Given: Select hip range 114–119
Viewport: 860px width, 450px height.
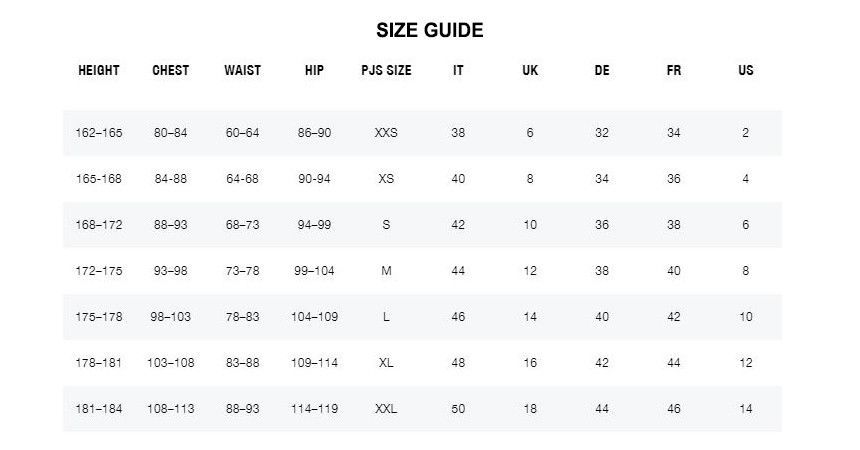Looking at the screenshot, I should point(314,409).
